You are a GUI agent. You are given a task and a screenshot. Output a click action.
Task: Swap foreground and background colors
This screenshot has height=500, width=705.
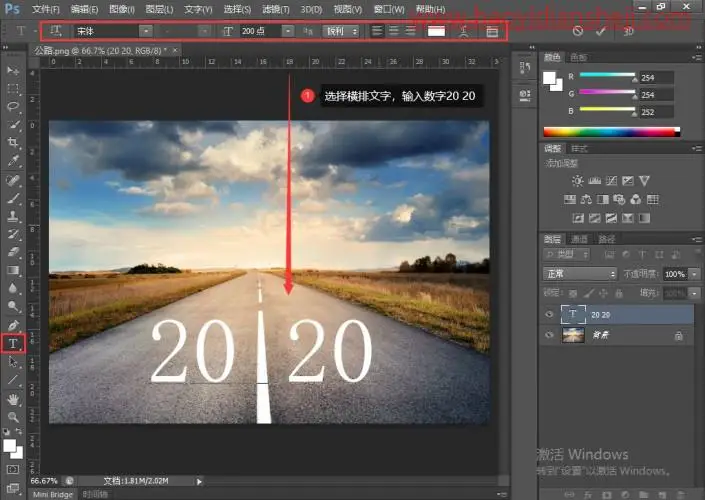pos(18,431)
